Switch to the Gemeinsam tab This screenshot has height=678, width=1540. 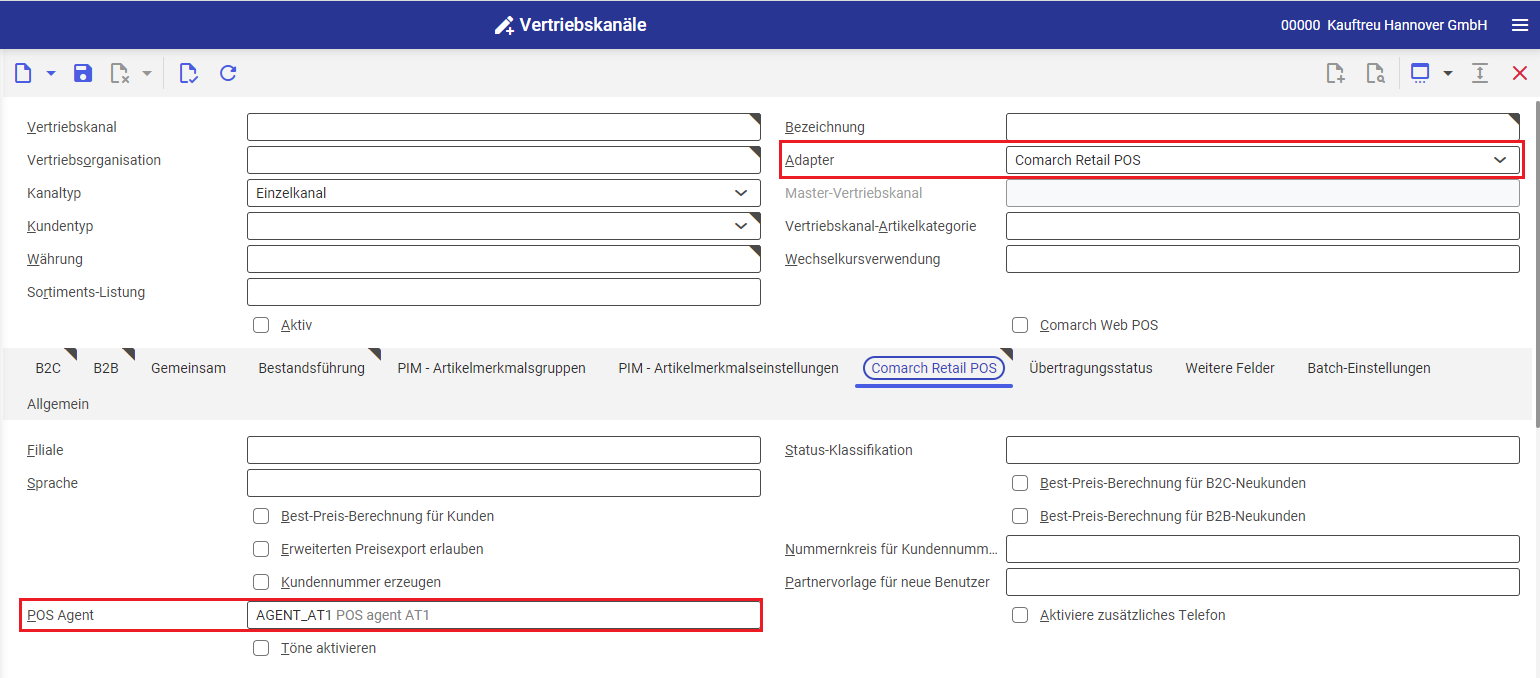point(188,368)
